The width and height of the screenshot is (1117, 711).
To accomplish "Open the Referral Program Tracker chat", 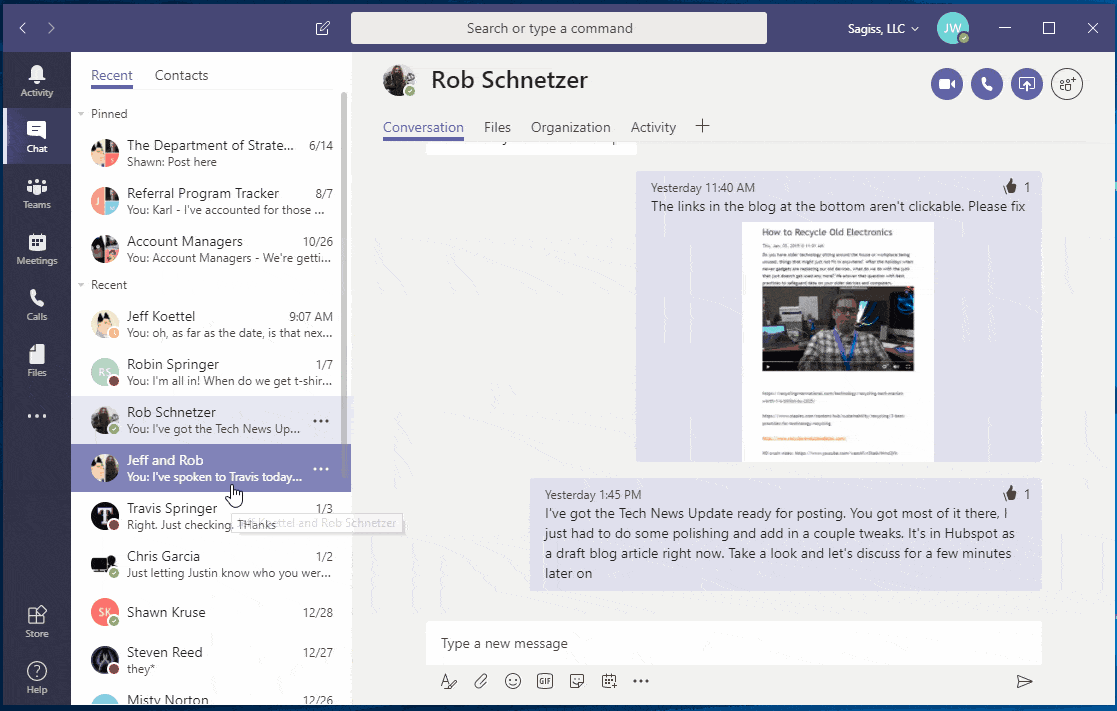I will pyautogui.click(x=211, y=201).
